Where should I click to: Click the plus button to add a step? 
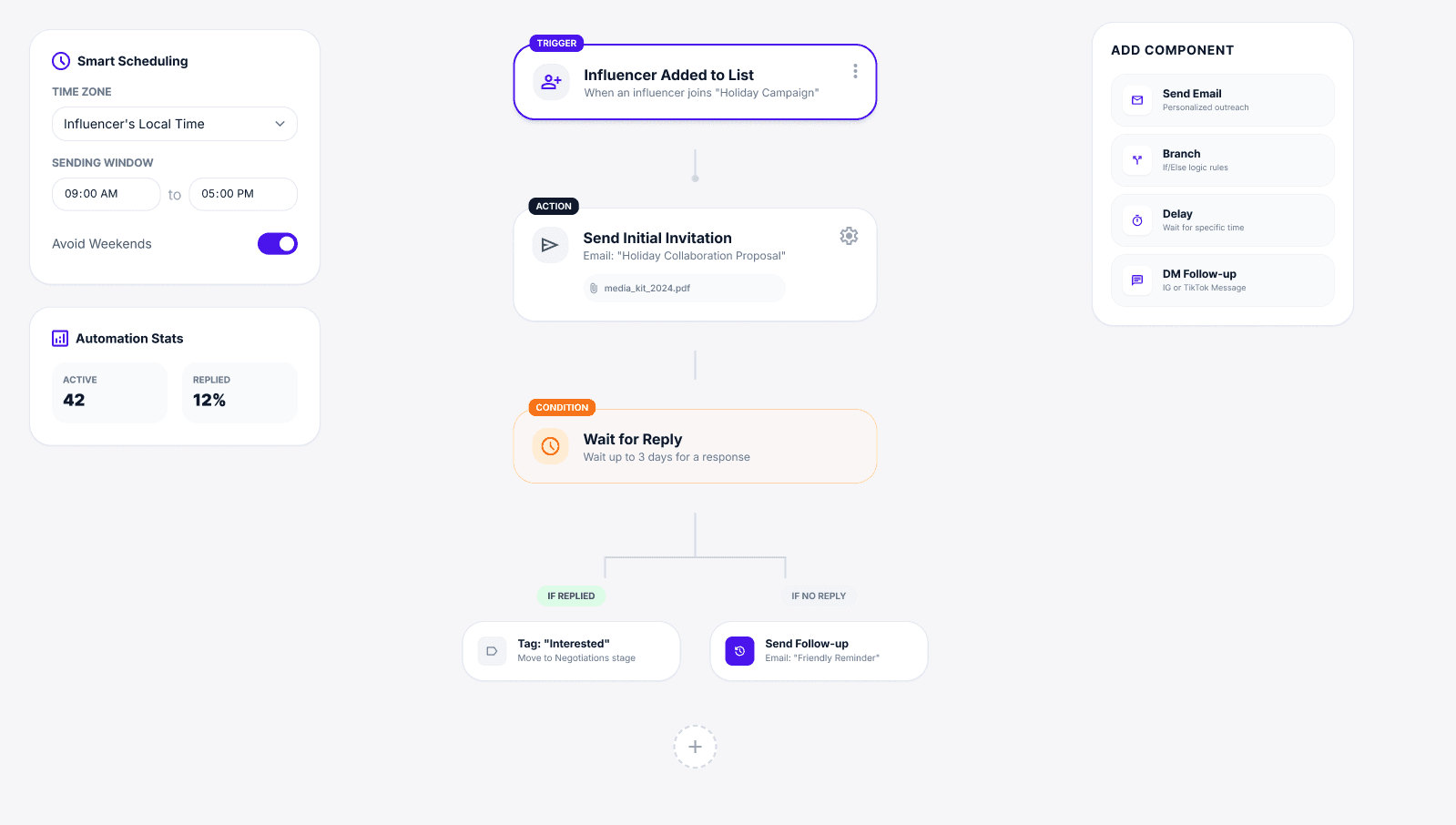(695, 747)
